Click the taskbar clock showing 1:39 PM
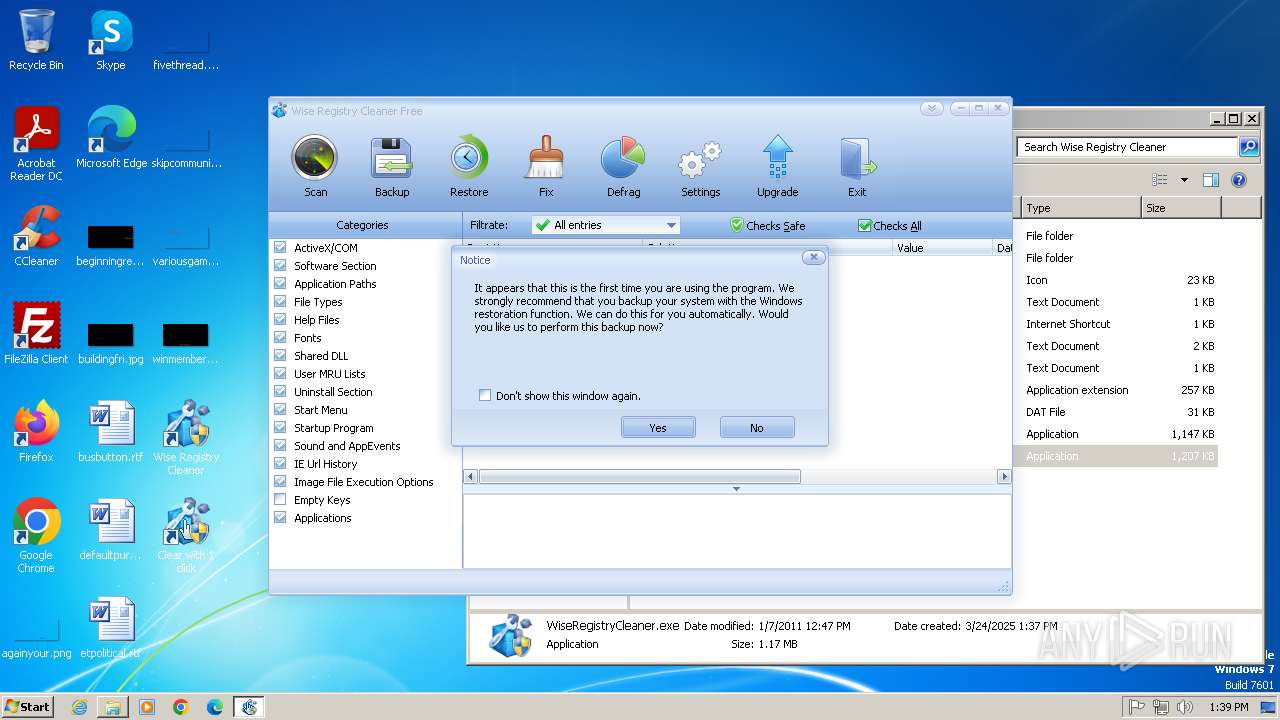1280x720 pixels. tap(1228, 707)
